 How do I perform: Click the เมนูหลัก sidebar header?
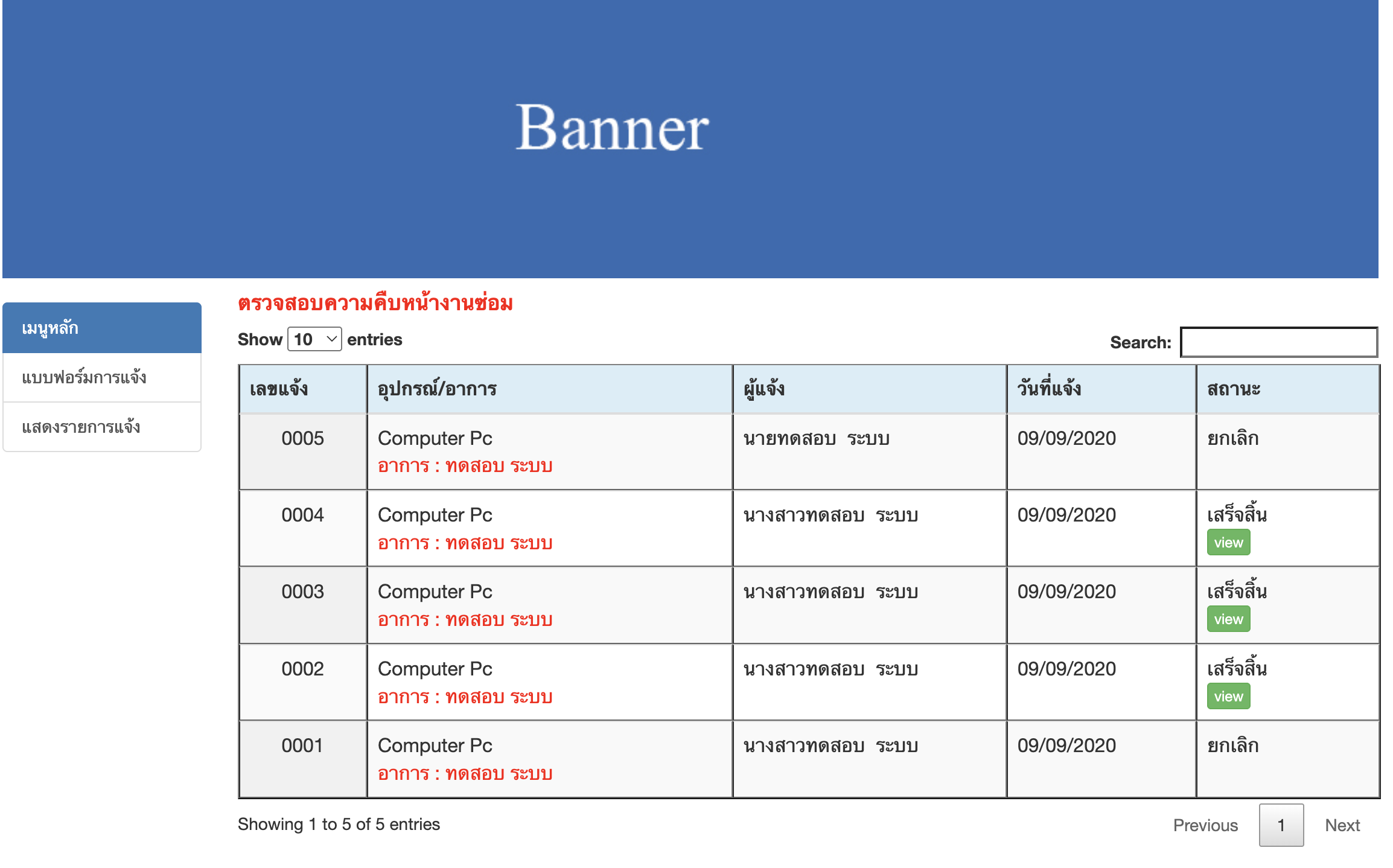click(x=51, y=328)
